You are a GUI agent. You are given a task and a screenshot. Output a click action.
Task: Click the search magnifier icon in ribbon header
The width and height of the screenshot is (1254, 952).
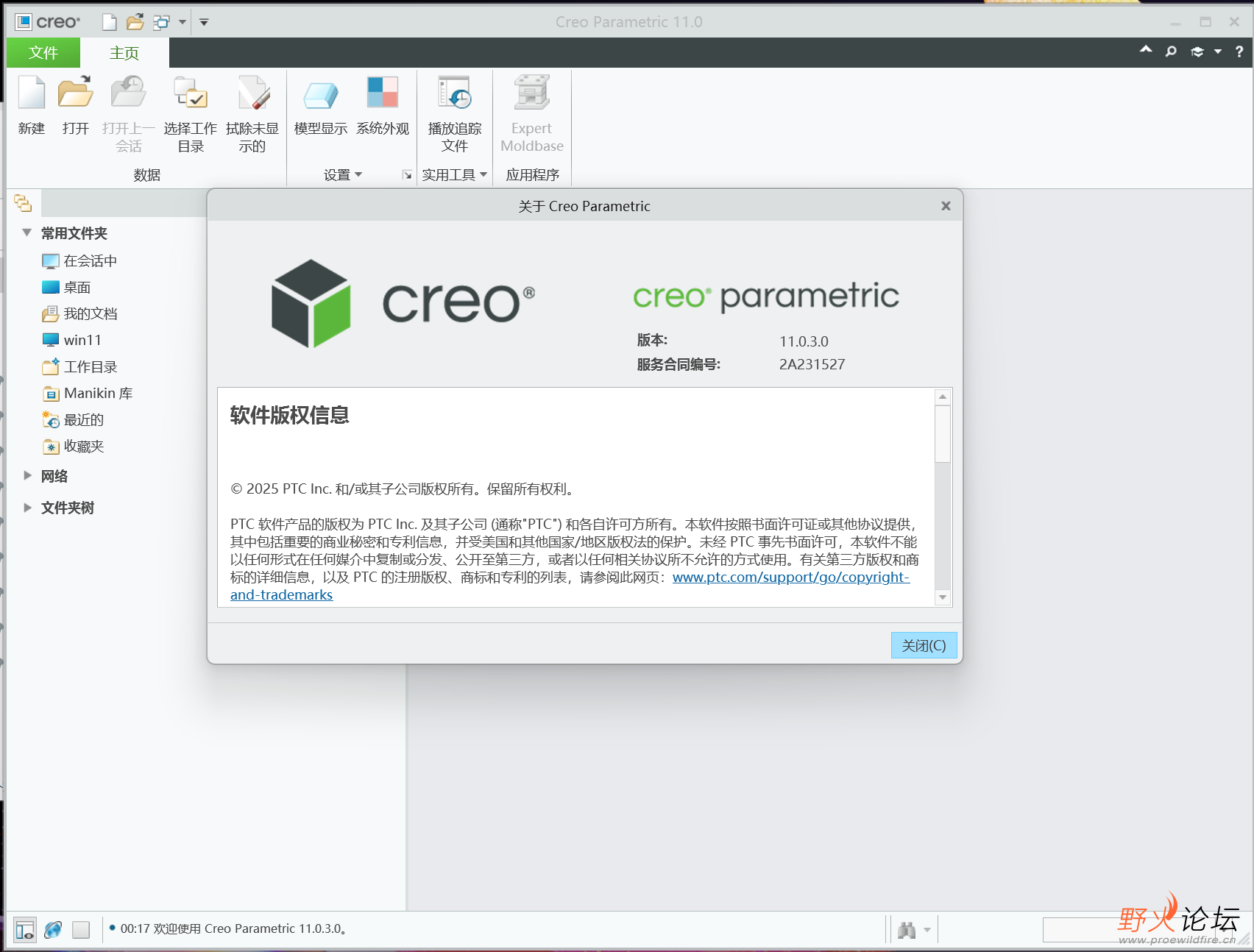coord(1171,51)
